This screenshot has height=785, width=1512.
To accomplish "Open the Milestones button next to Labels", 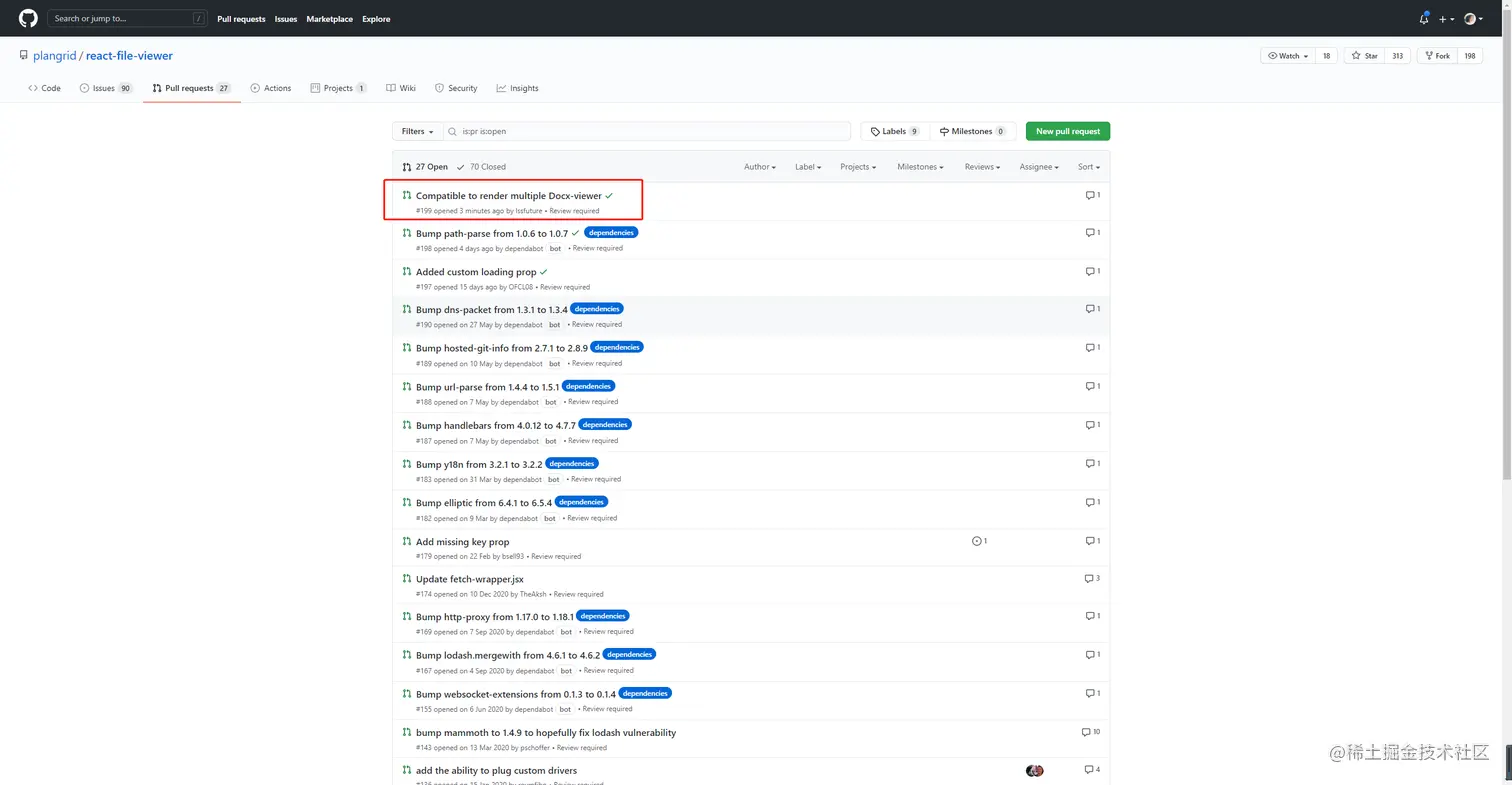I will click(973, 131).
